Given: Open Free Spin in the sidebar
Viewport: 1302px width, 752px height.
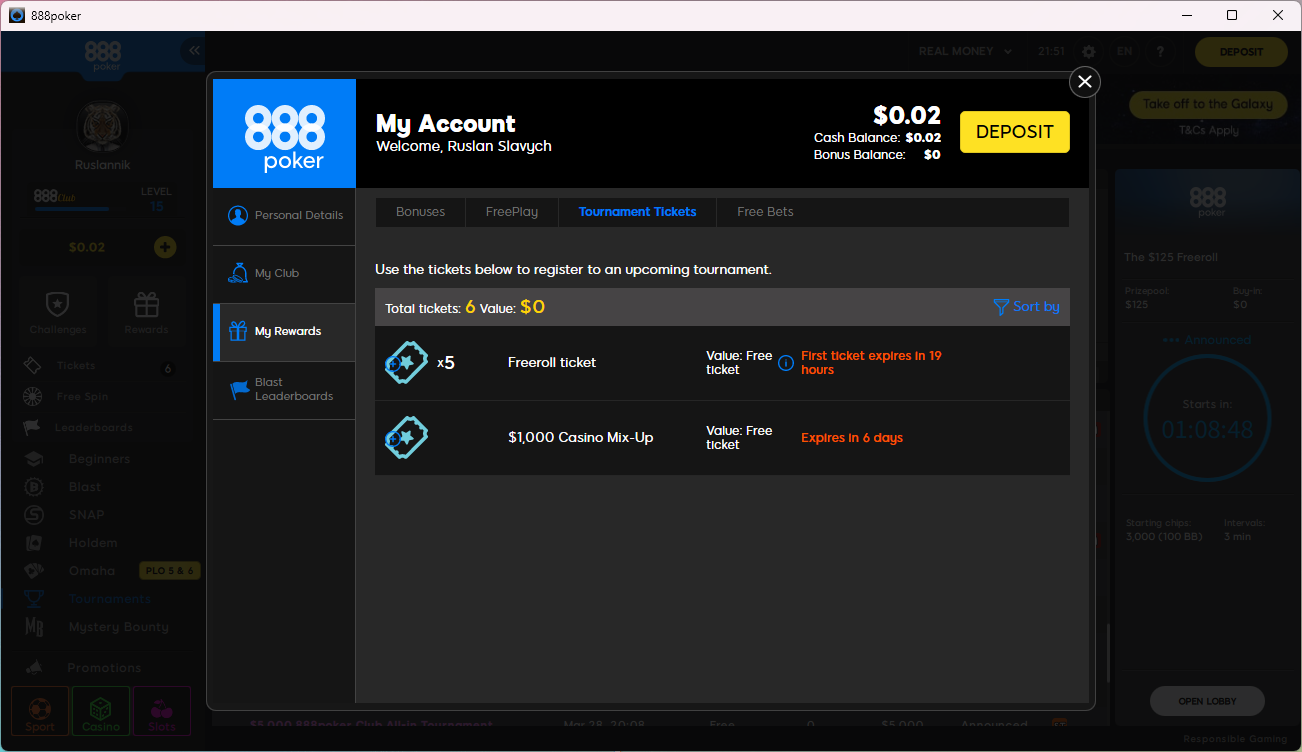Looking at the screenshot, I should point(82,396).
